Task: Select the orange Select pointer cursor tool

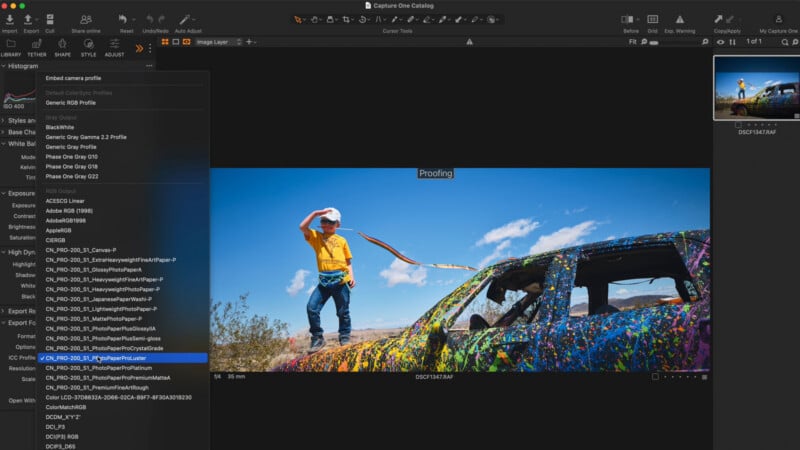Action: (x=298, y=19)
